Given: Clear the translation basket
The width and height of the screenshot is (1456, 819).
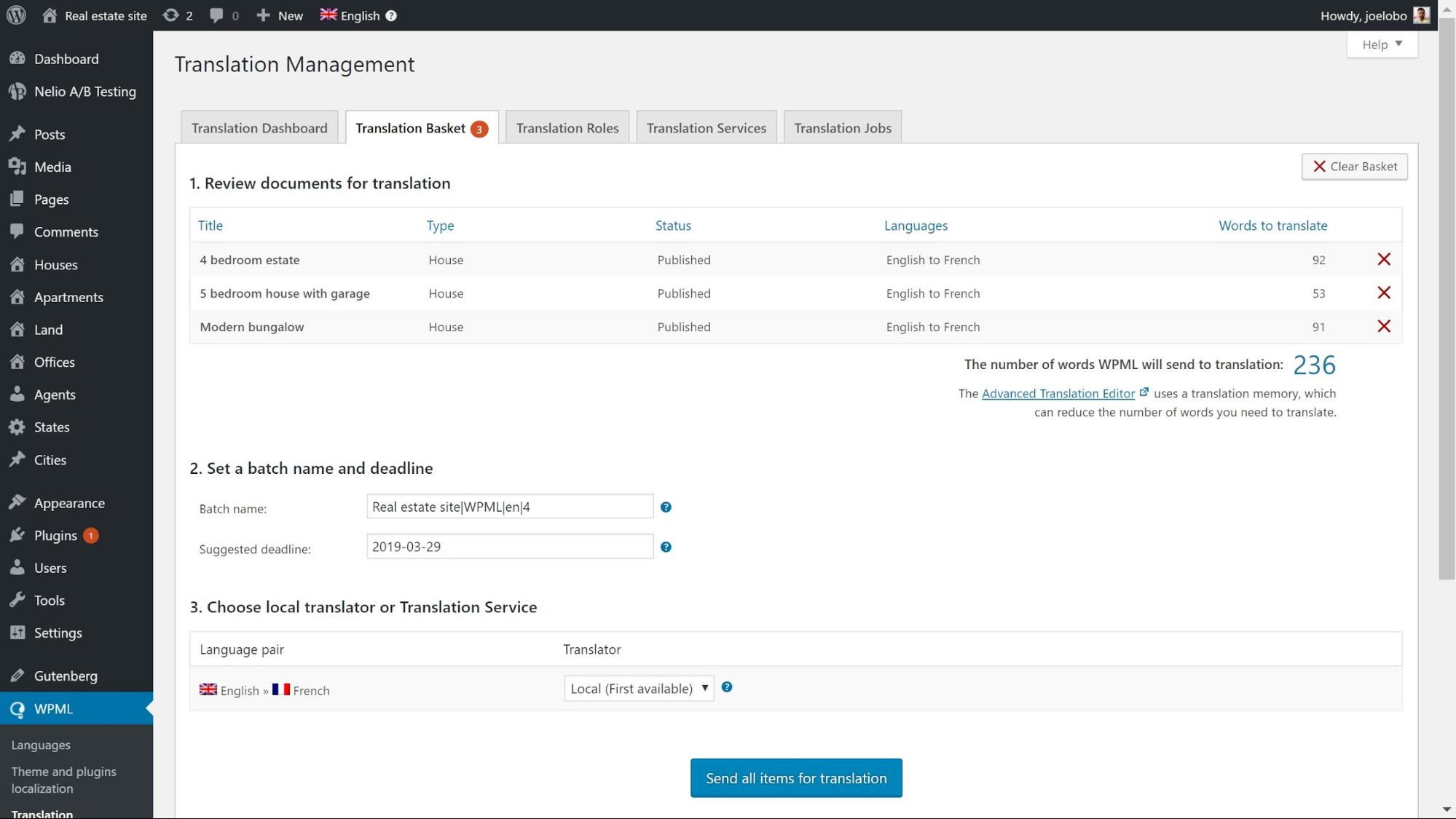Looking at the screenshot, I should pyautogui.click(x=1353, y=167).
